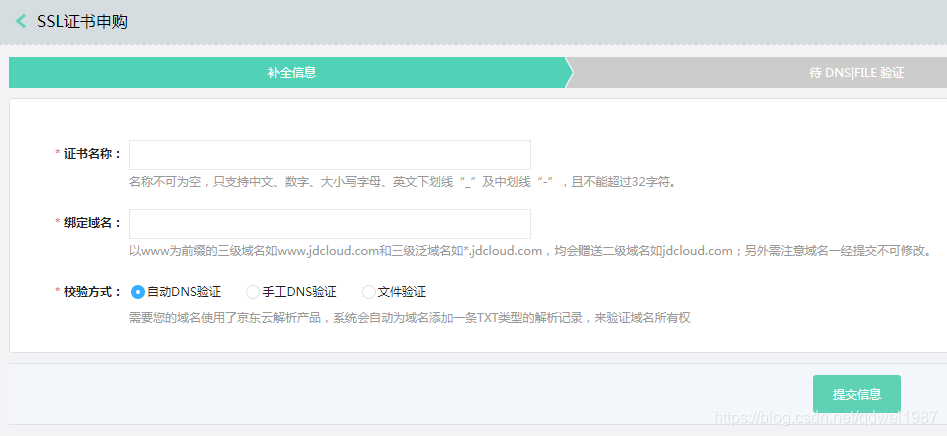Select the 补全信息 step tab
The height and width of the screenshot is (436, 947).
tap(290, 73)
